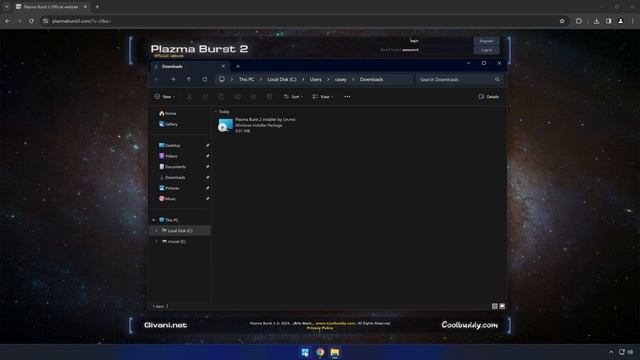640x360 pixels.
Task: Click the search magnifier icon in File Explorer
Action: pos(497,79)
